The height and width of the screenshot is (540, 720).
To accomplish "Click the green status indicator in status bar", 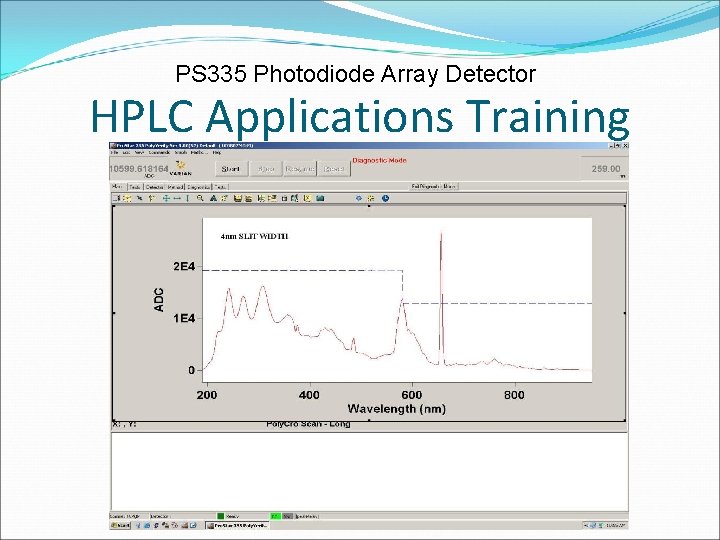I will click(x=220, y=516).
